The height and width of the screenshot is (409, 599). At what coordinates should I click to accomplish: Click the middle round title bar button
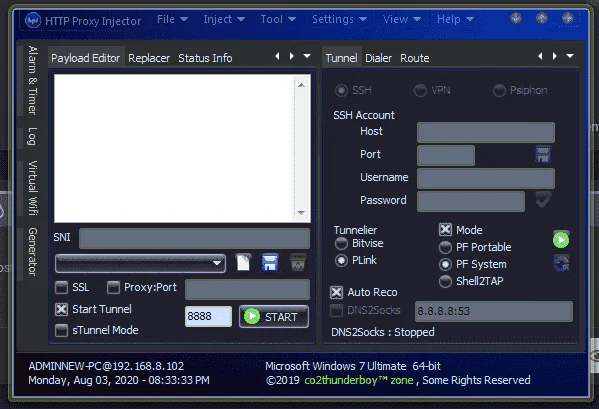coord(542,18)
